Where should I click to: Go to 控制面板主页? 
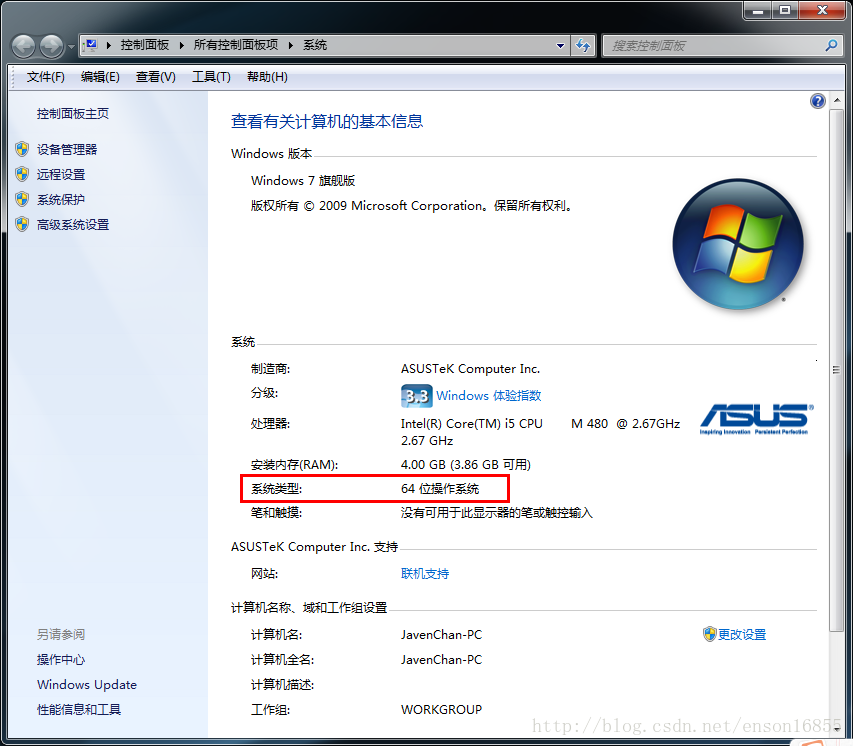pyautogui.click(x=73, y=113)
